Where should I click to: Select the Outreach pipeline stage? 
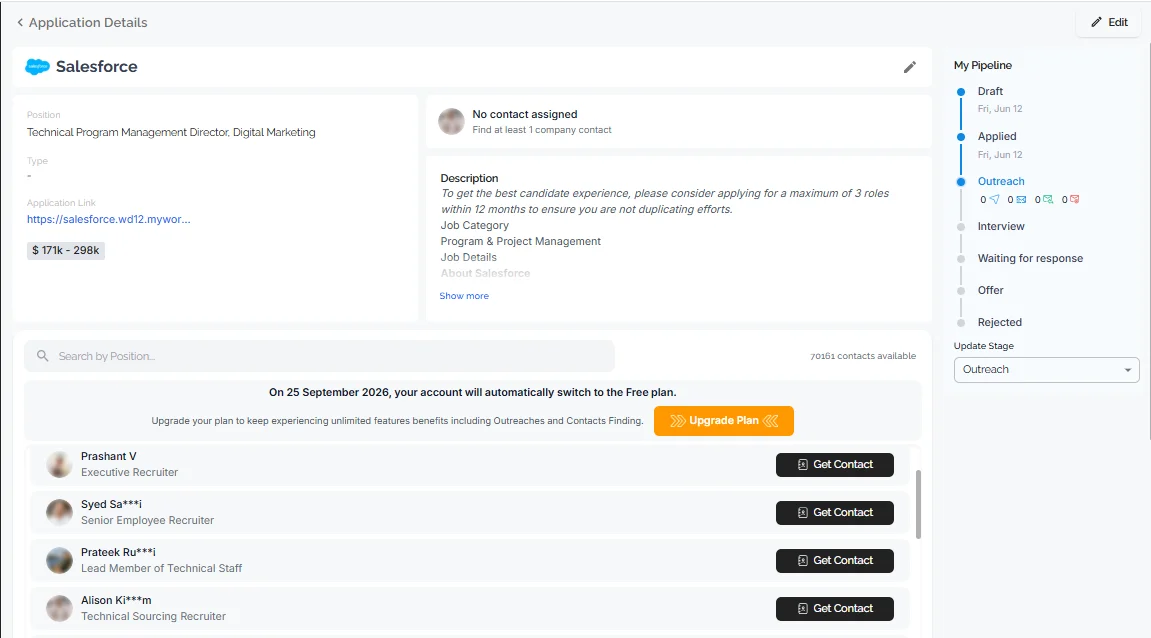pos(1001,181)
